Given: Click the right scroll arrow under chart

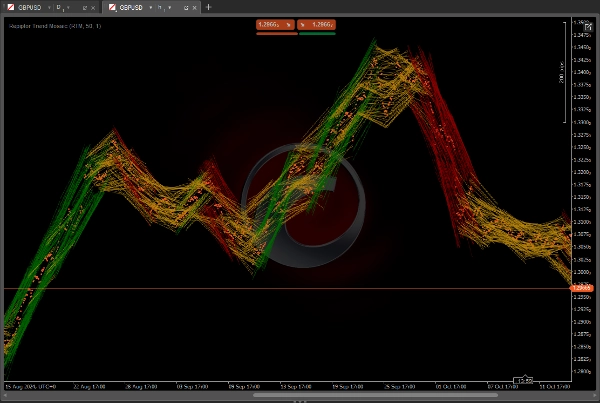Looking at the screenshot, I should click(x=596, y=395).
